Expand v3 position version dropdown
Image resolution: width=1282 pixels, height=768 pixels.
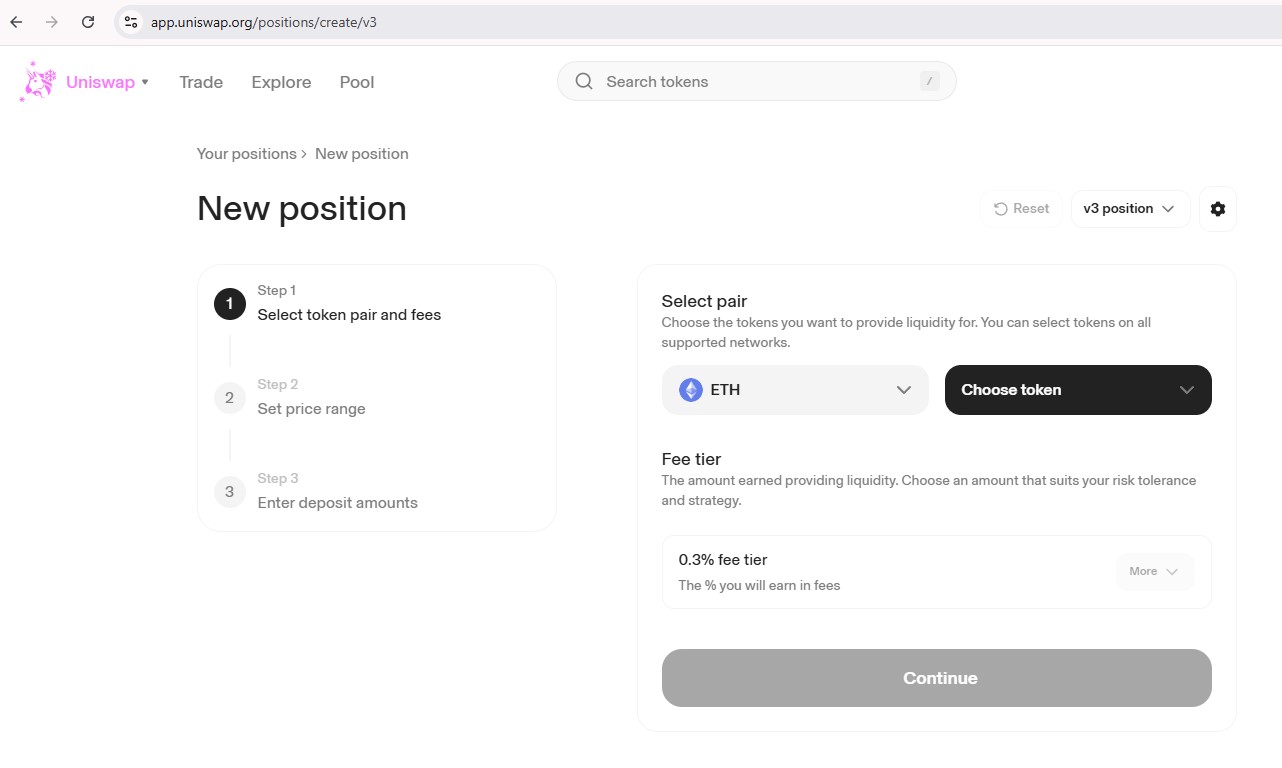[x=1129, y=209]
